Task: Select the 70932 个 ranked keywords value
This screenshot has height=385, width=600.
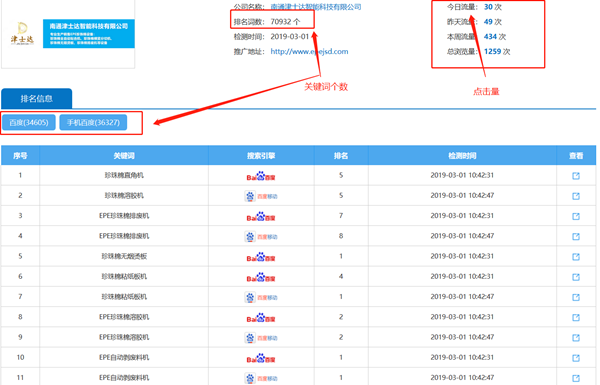Action: coord(285,22)
